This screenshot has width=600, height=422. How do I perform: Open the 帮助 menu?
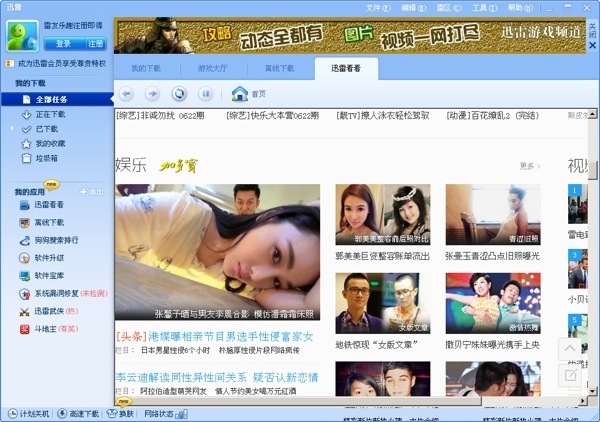point(520,8)
